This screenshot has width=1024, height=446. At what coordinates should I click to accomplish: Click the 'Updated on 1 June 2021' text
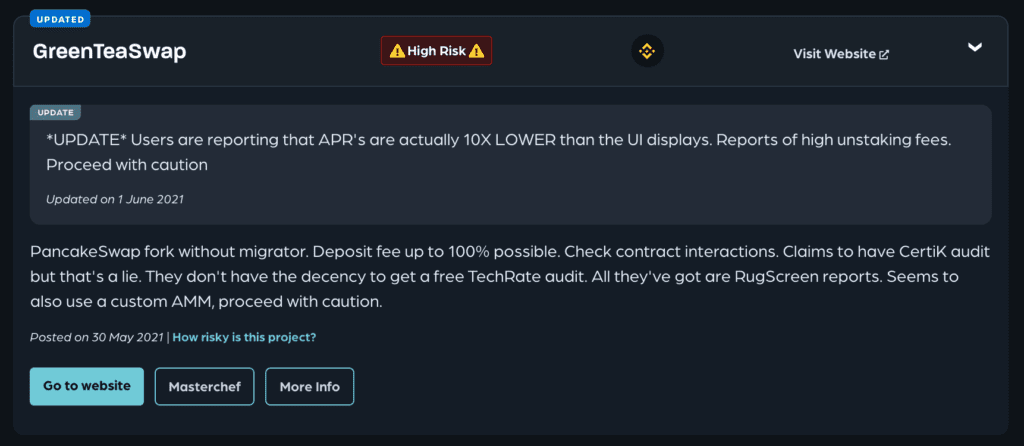tap(115, 199)
